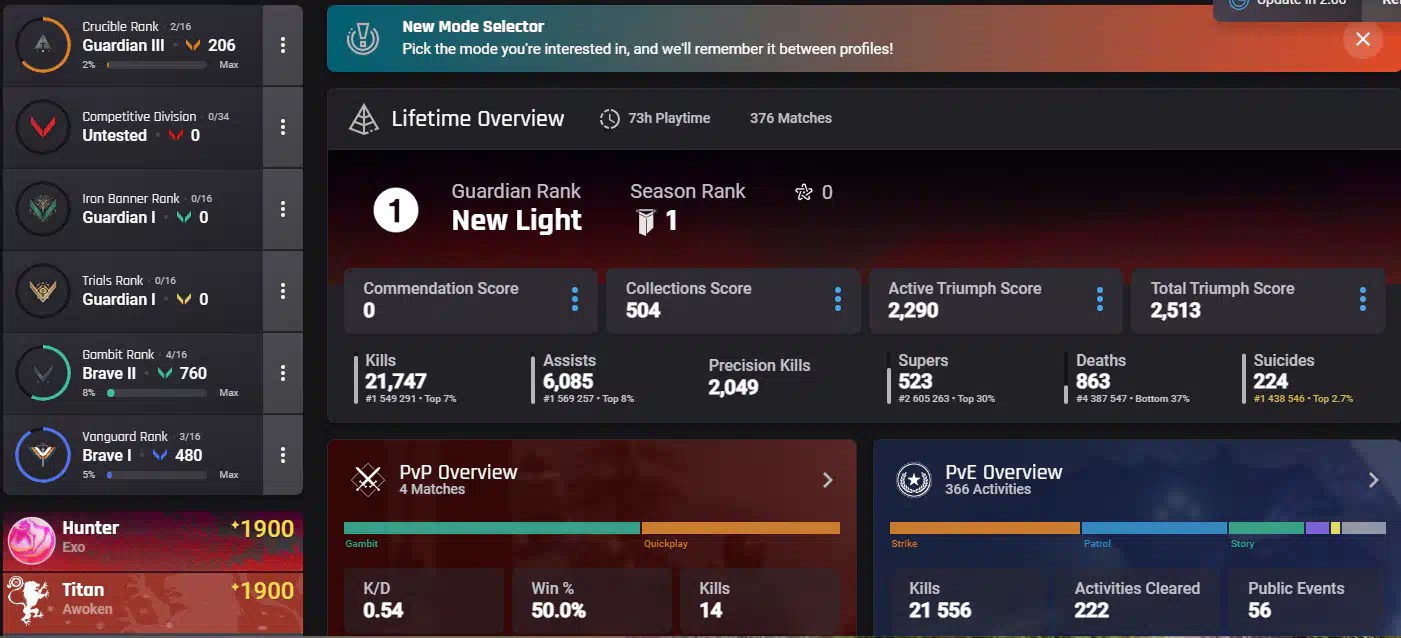The image size is (1401, 638).
Task: Click the Titan character emblem
Action: coord(31,601)
